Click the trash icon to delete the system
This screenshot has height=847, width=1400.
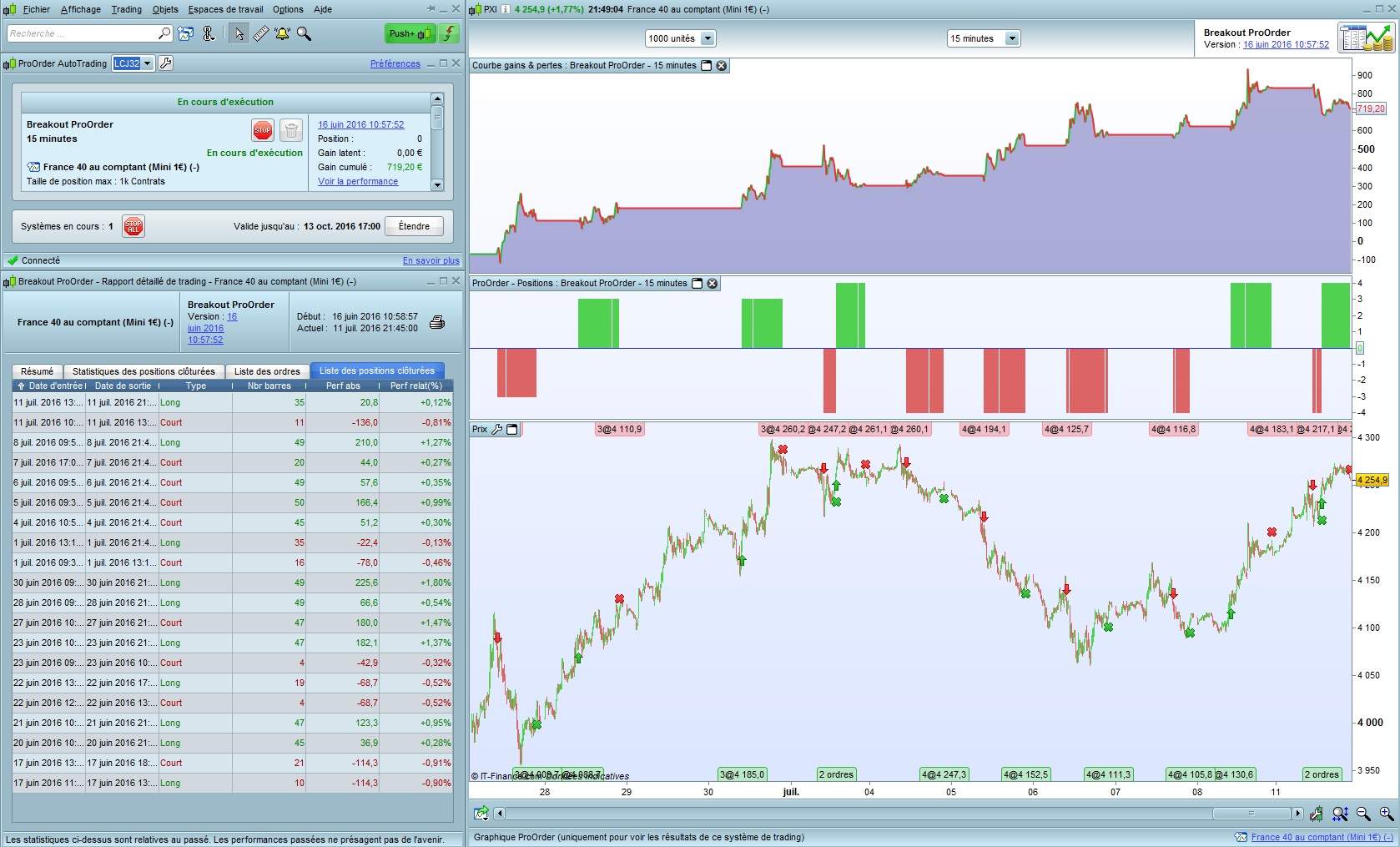(290, 130)
